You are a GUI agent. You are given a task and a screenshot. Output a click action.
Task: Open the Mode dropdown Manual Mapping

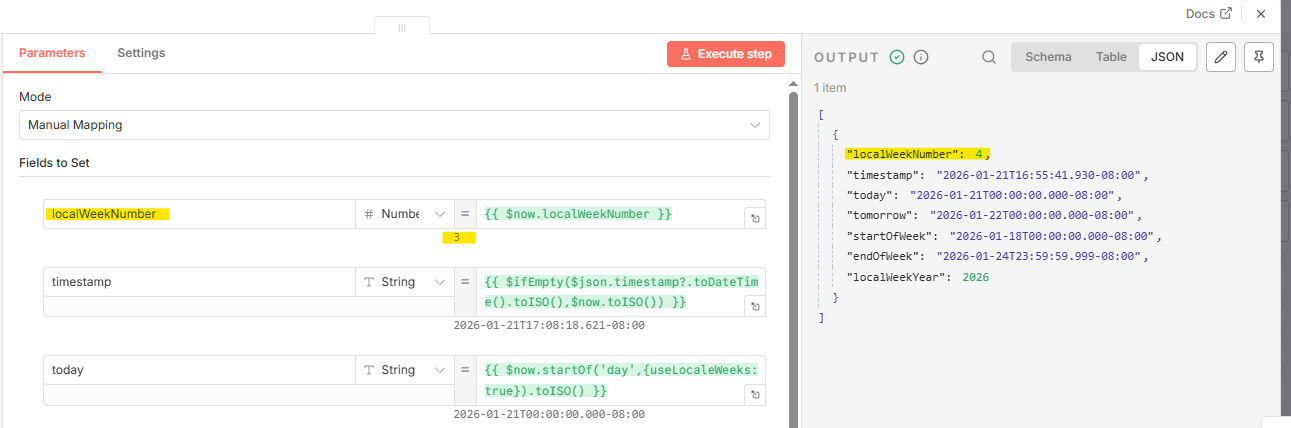[394, 125]
